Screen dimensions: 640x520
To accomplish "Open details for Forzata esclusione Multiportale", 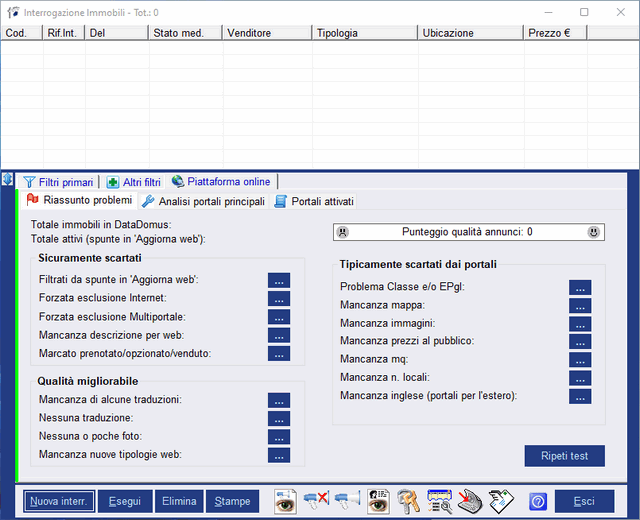I will point(279,317).
